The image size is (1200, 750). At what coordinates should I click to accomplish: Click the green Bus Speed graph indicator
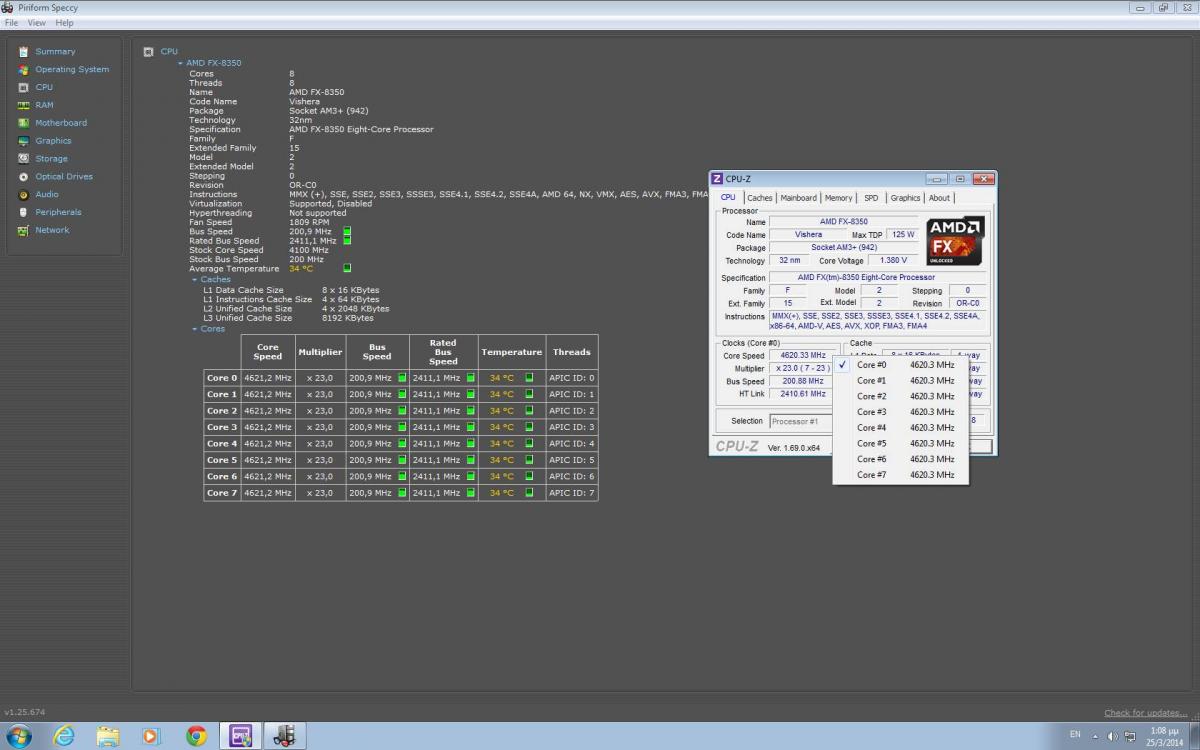[347, 231]
